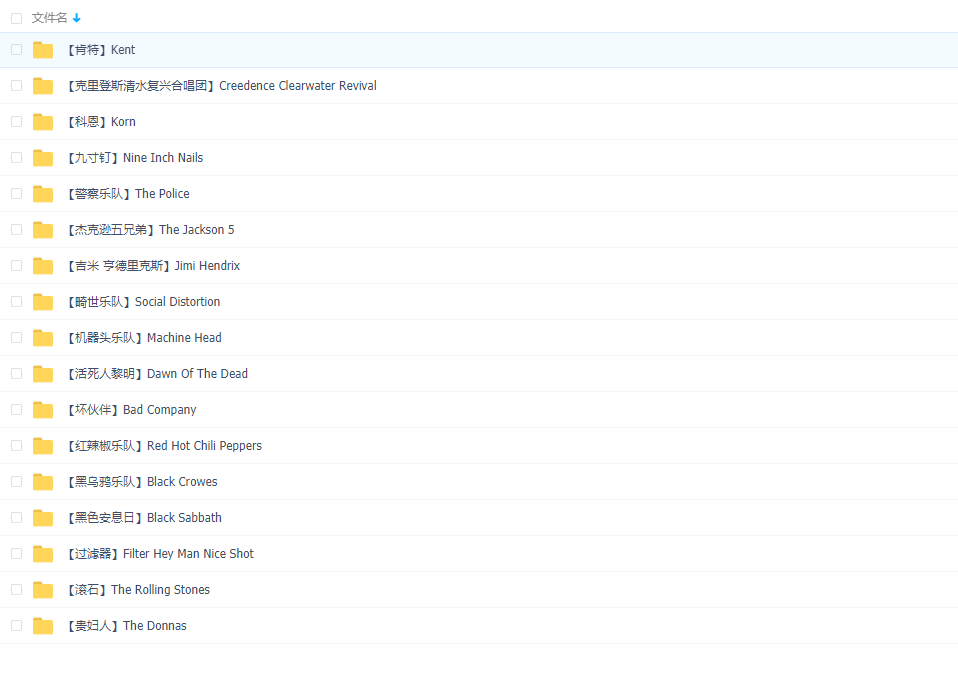Click the Jimi Hendrix folder icon

pyautogui.click(x=43, y=266)
